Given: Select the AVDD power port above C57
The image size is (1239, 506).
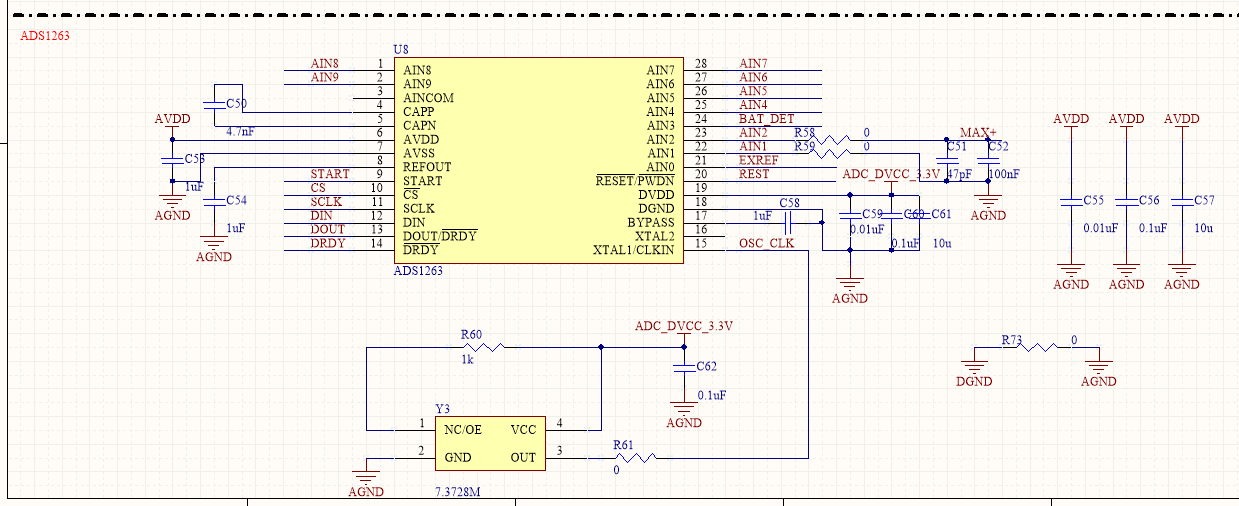Looking at the screenshot, I should click(1182, 120).
